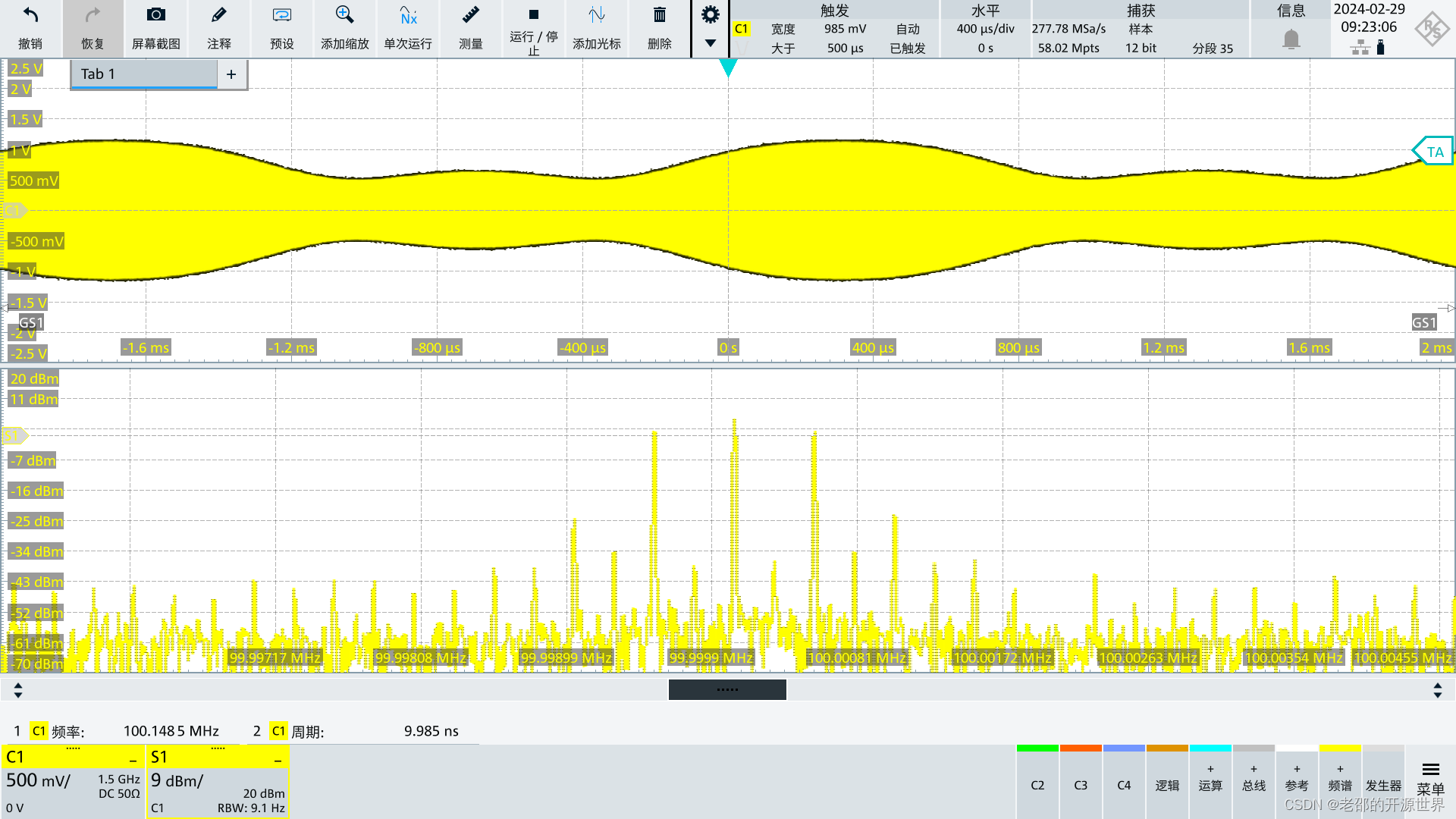This screenshot has width=1456, height=819.
Task: Add a new diagram tab with plus
Action: tap(231, 74)
